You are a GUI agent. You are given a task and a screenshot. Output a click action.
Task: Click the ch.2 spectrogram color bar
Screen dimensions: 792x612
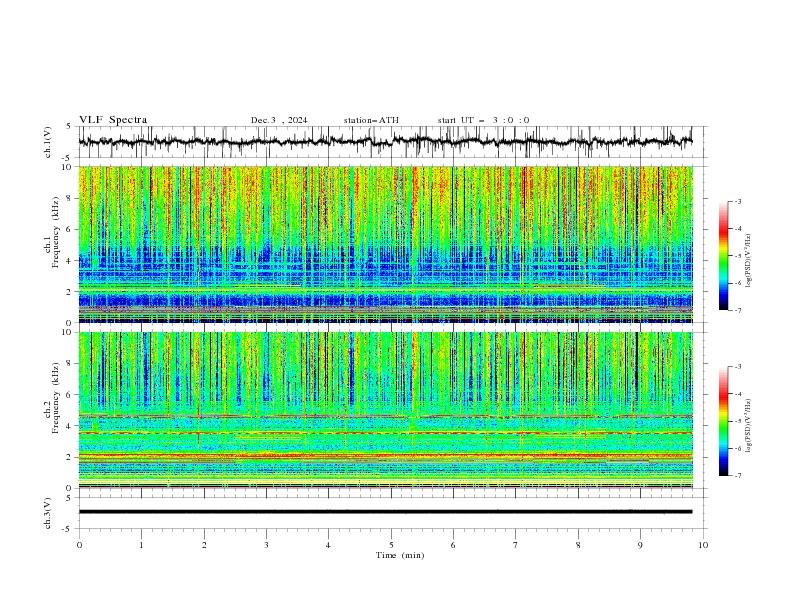723,421
